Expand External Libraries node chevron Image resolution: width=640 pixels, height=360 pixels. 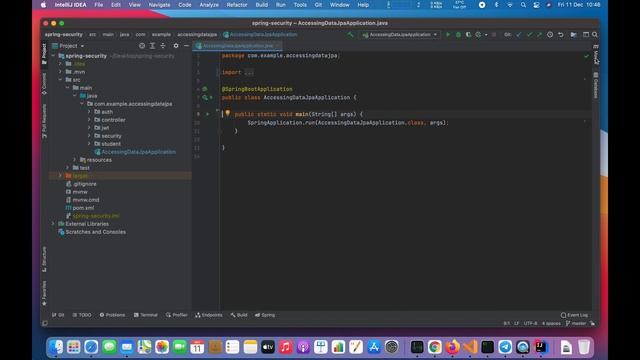(x=53, y=224)
